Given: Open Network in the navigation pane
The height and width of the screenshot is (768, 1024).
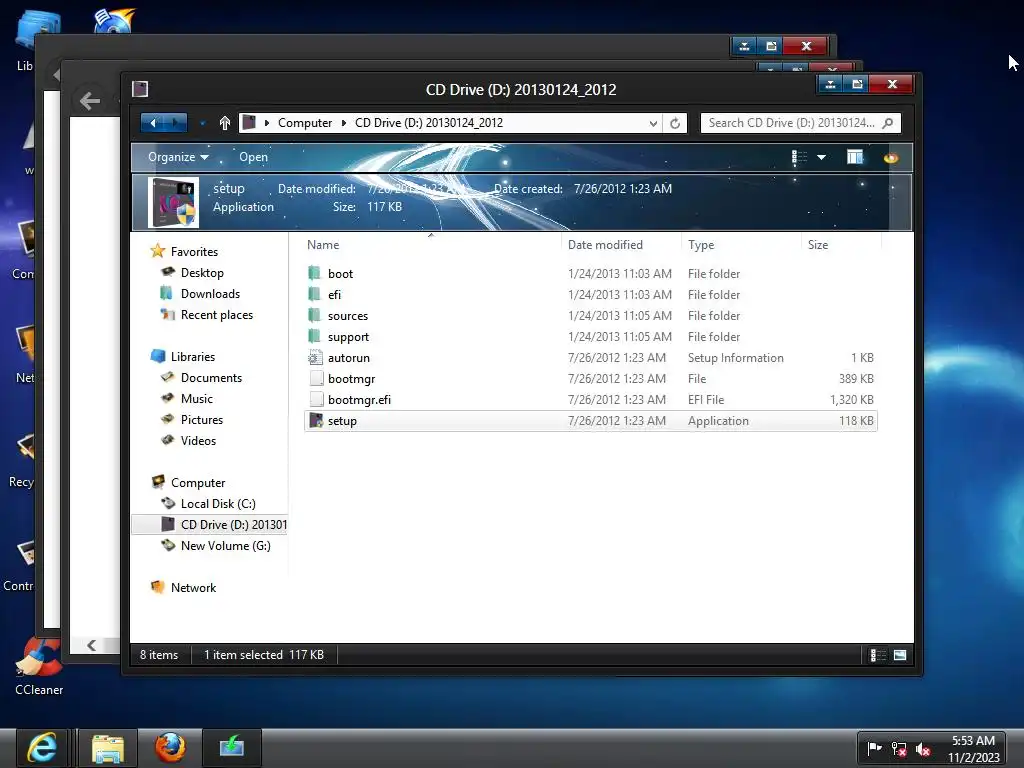Looking at the screenshot, I should 193,587.
